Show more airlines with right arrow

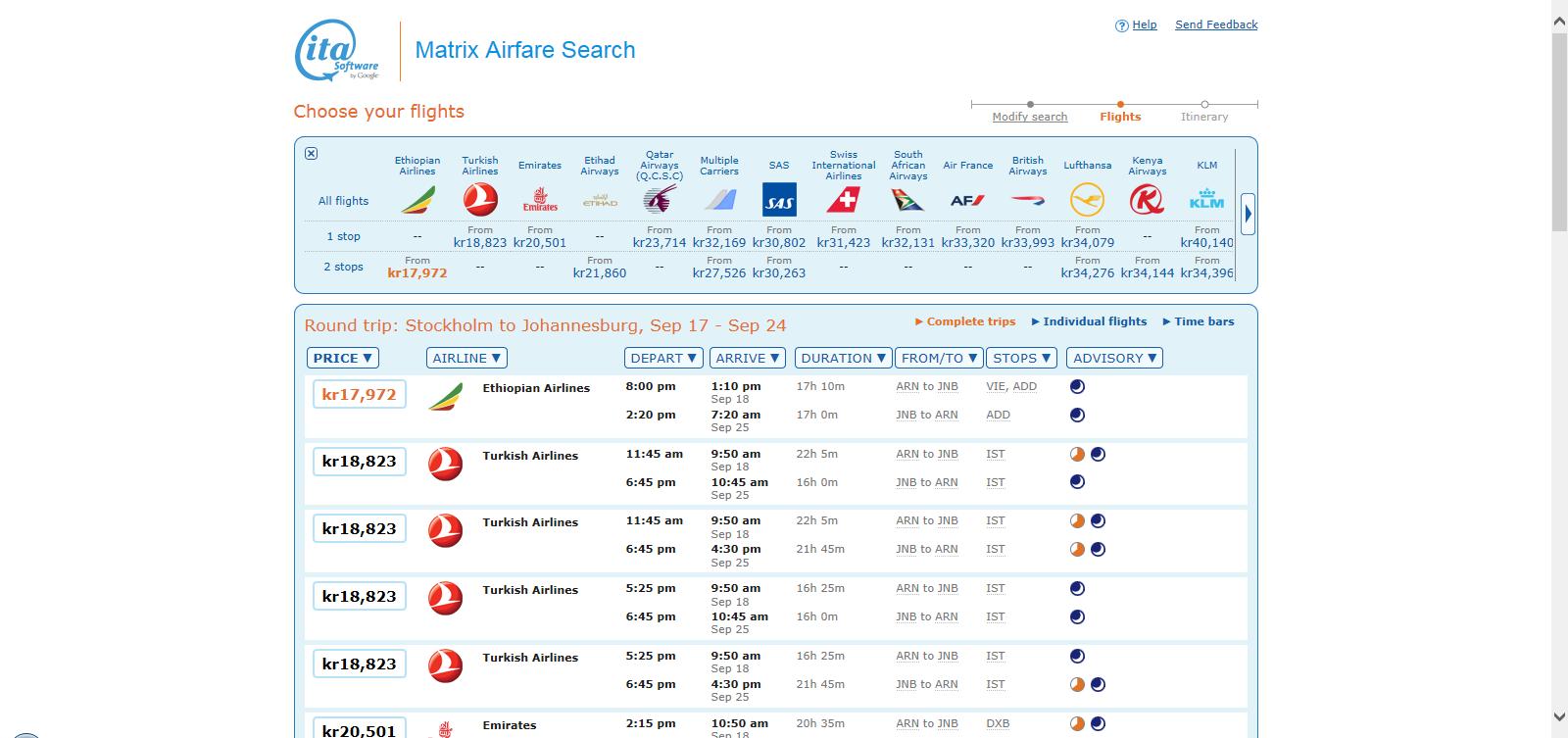(x=1248, y=214)
